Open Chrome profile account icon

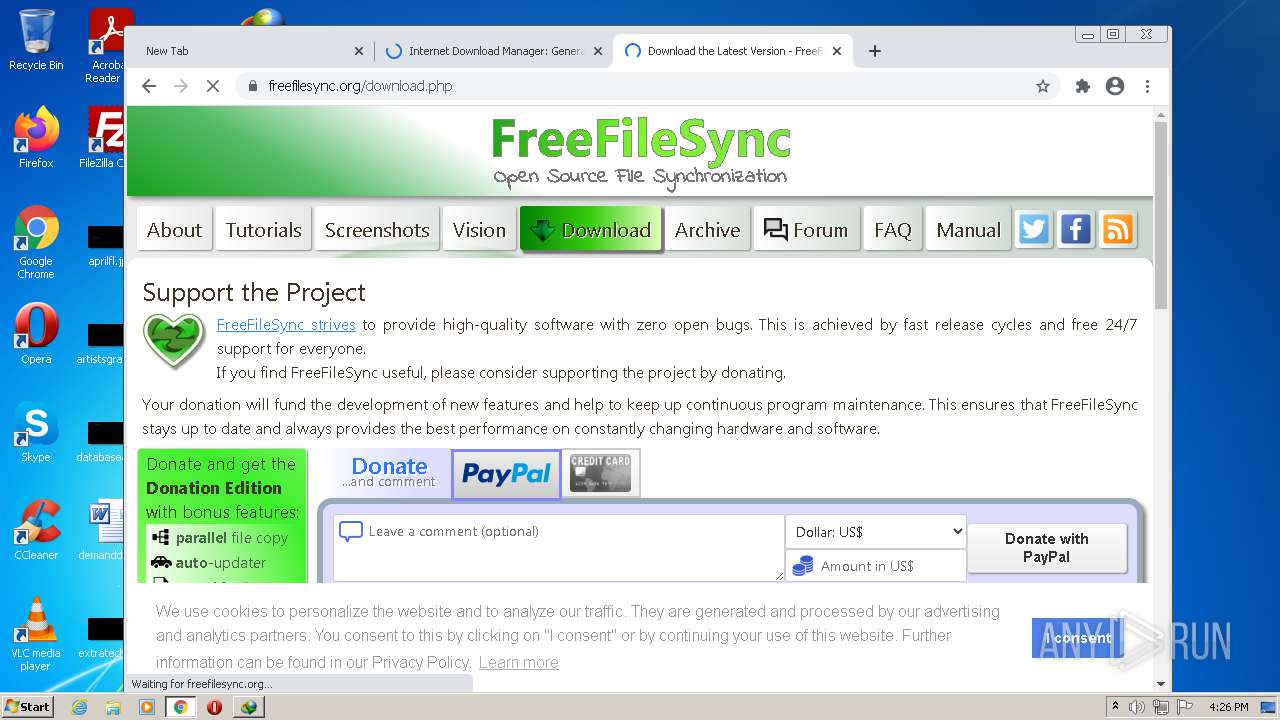point(1115,86)
